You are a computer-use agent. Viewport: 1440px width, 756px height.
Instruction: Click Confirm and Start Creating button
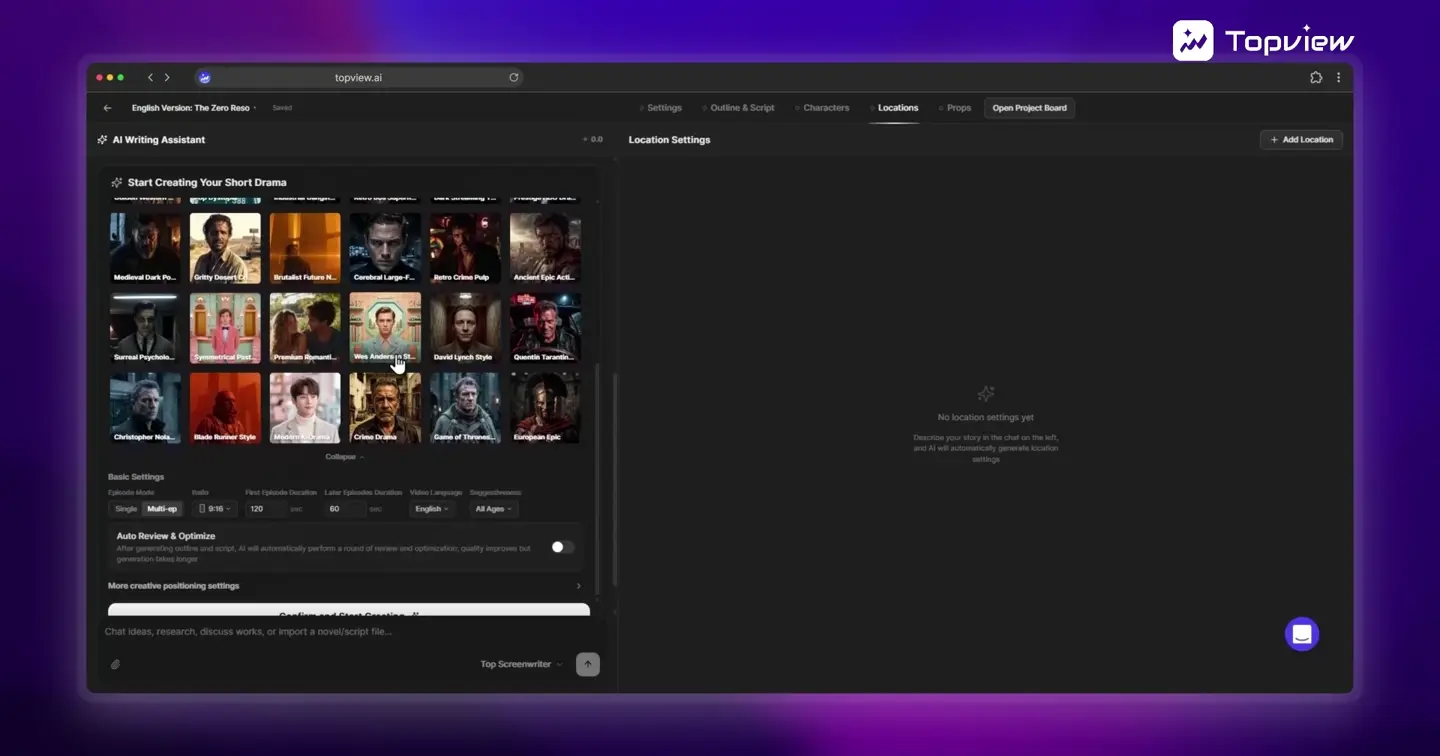tap(349, 609)
